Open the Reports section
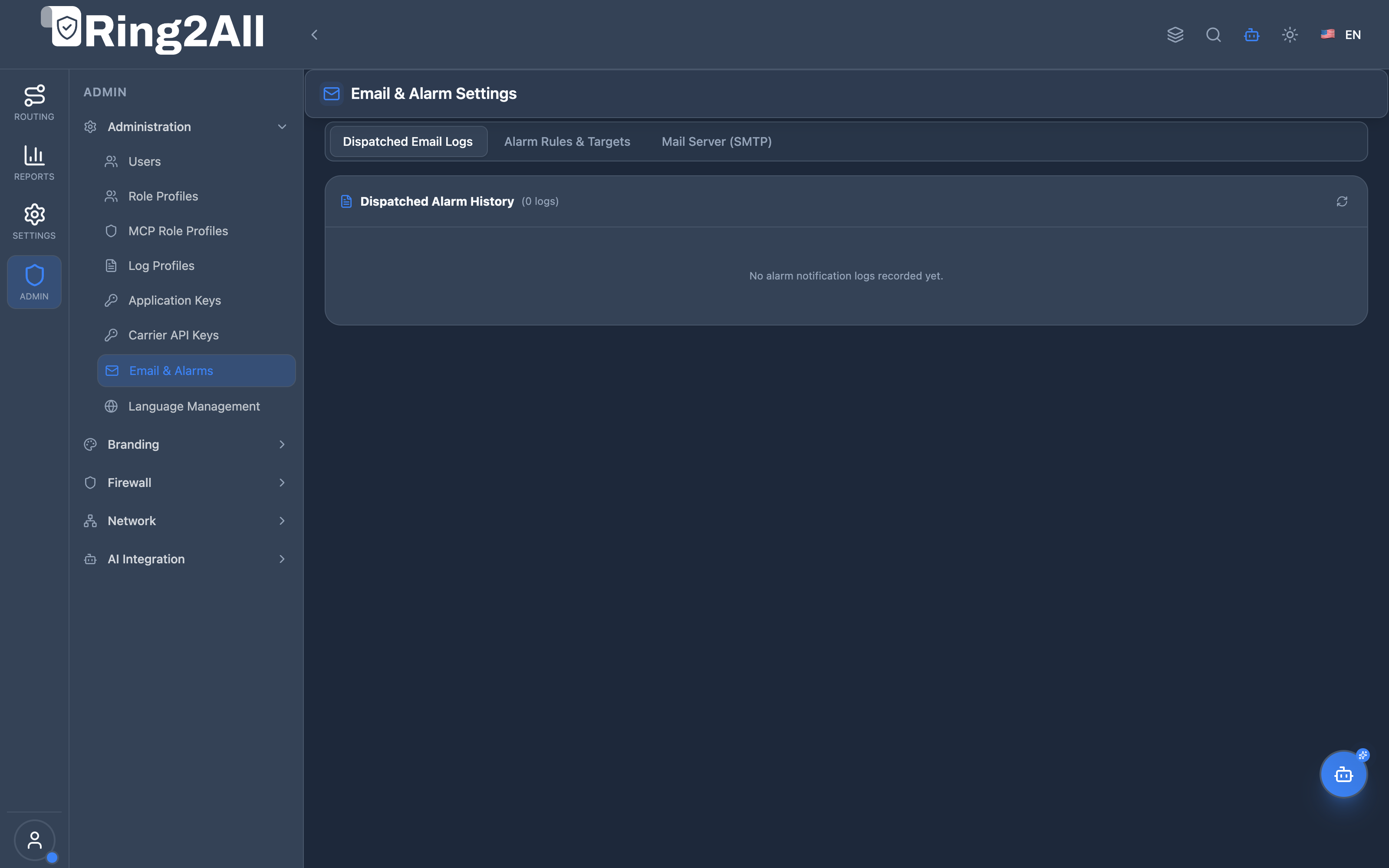Image resolution: width=1389 pixels, height=868 pixels. click(34, 162)
